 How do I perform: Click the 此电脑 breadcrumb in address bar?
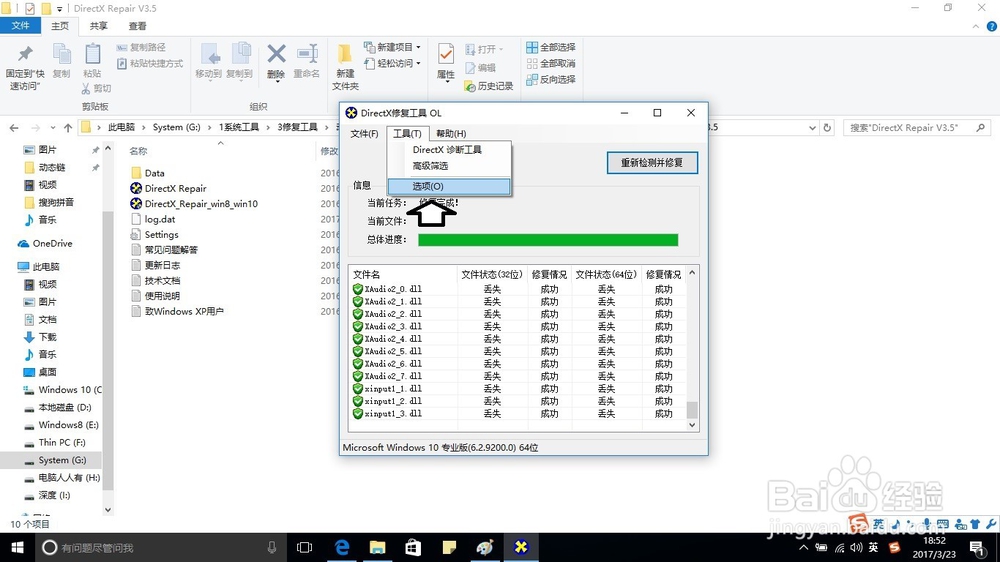[x=121, y=128]
